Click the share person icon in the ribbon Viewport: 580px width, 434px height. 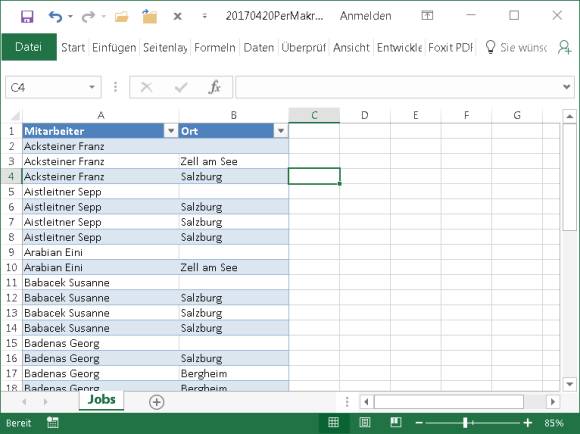coord(565,47)
